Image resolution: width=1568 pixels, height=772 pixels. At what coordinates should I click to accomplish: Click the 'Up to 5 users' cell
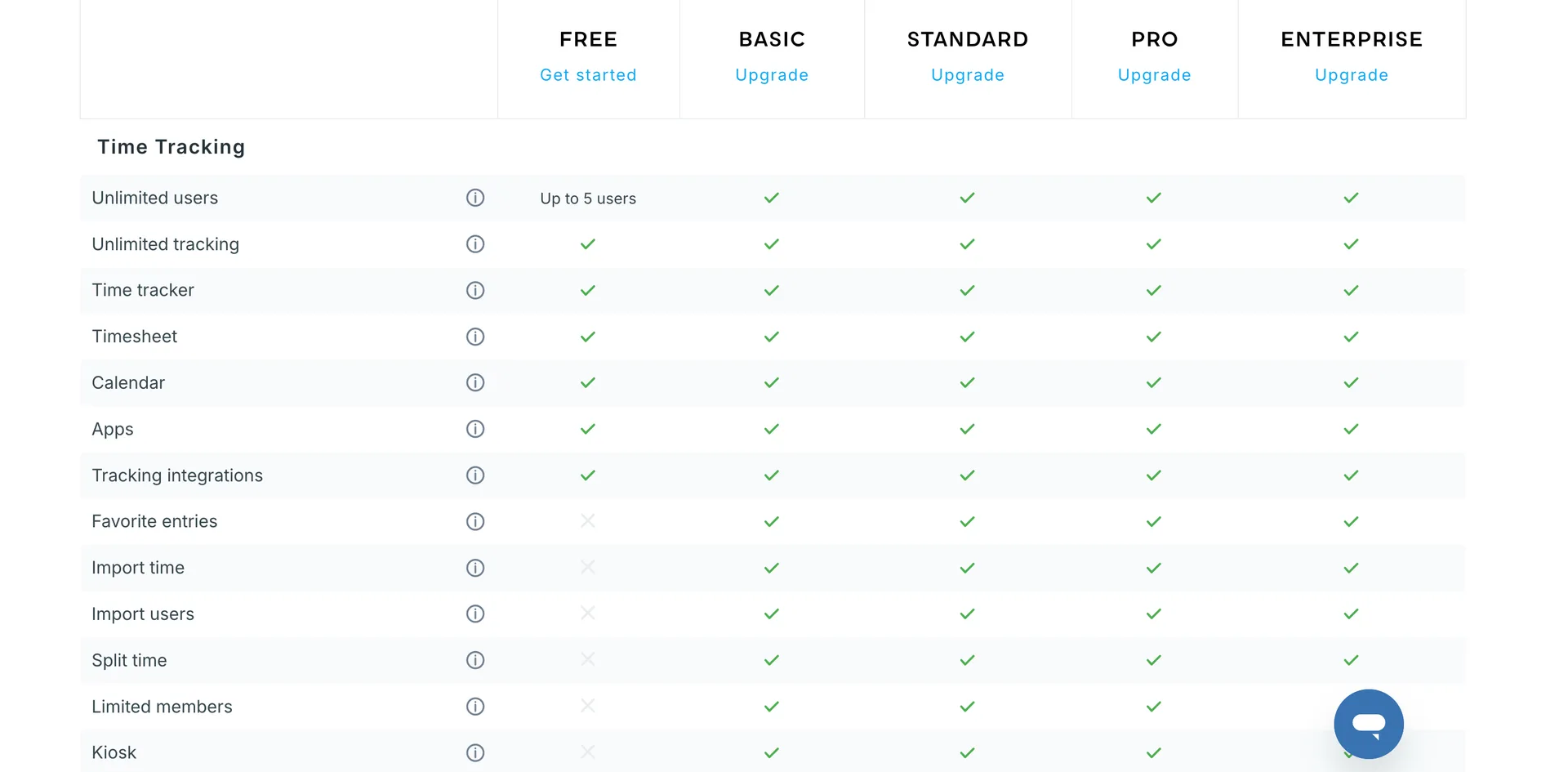click(x=588, y=199)
